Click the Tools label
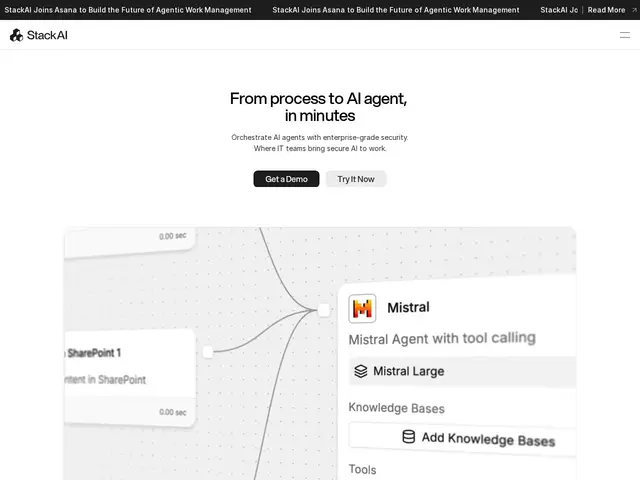Screen dimensions: 640x480 [362, 469]
